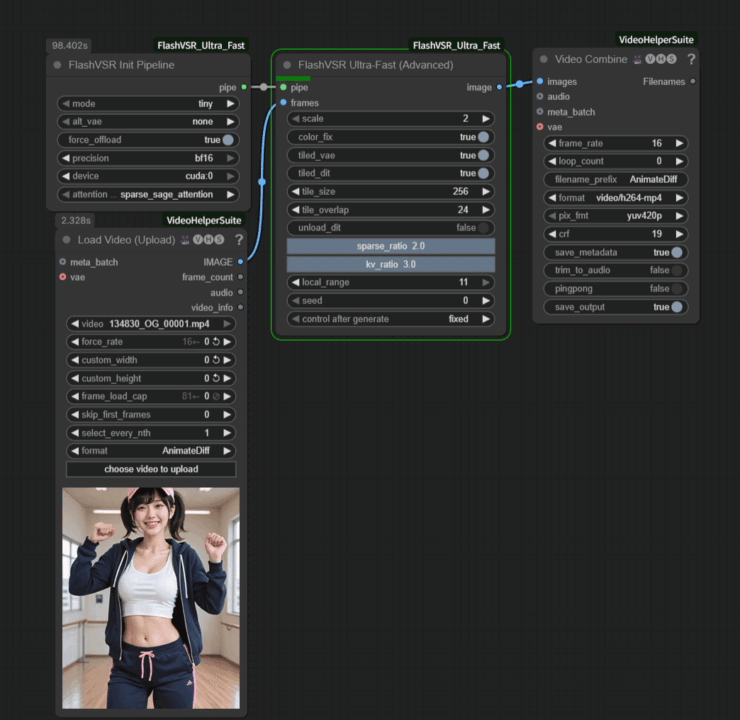Viewport: 740px width, 720px height.
Task: Increase seed value with right arrow
Action: point(486,301)
